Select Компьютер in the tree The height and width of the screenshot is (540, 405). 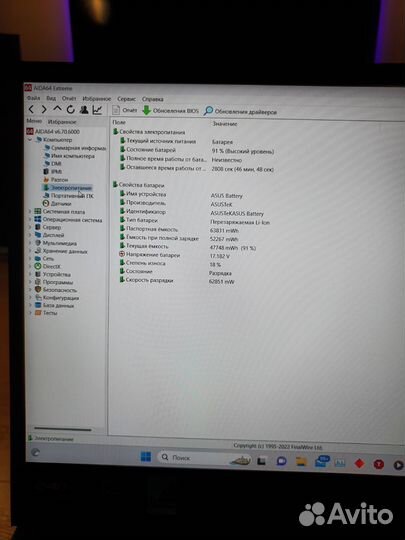[54, 140]
